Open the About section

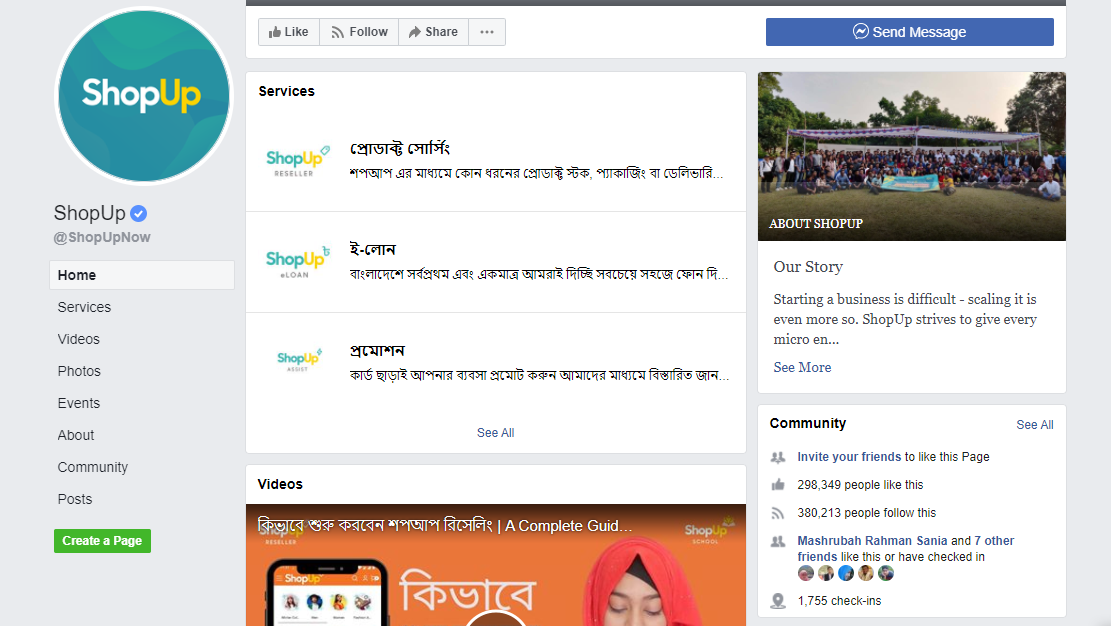point(75,435)
